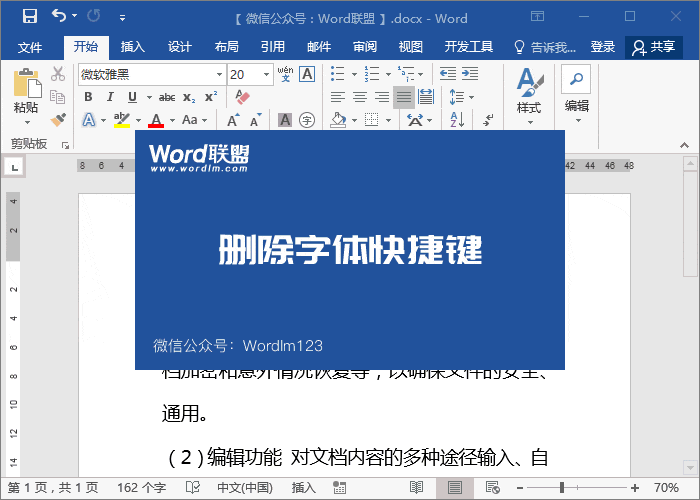Save the document with the floppy disk icon
Screen dimensions: 700x500
(30, 17)
